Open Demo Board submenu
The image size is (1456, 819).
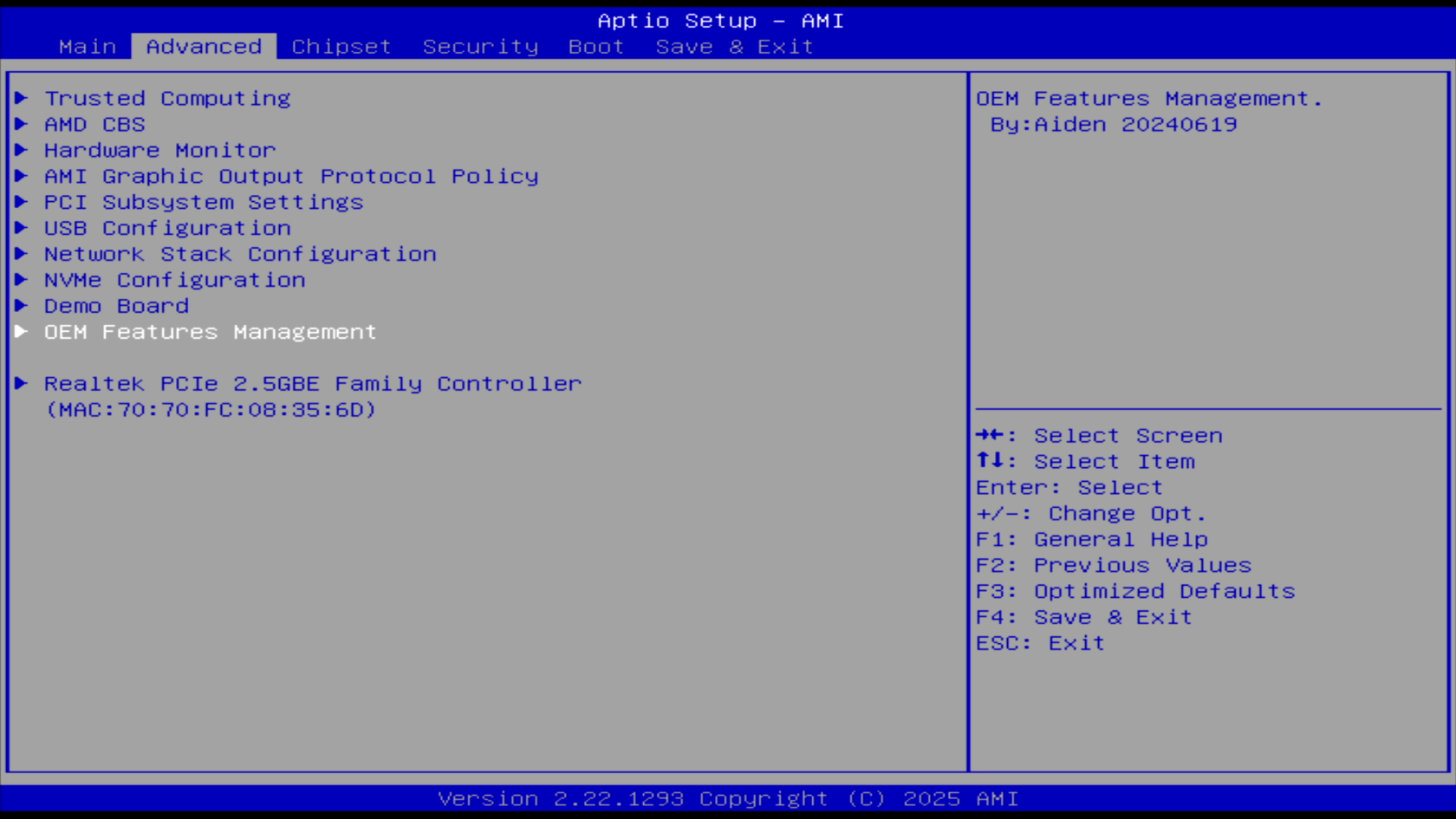(116, 307)
